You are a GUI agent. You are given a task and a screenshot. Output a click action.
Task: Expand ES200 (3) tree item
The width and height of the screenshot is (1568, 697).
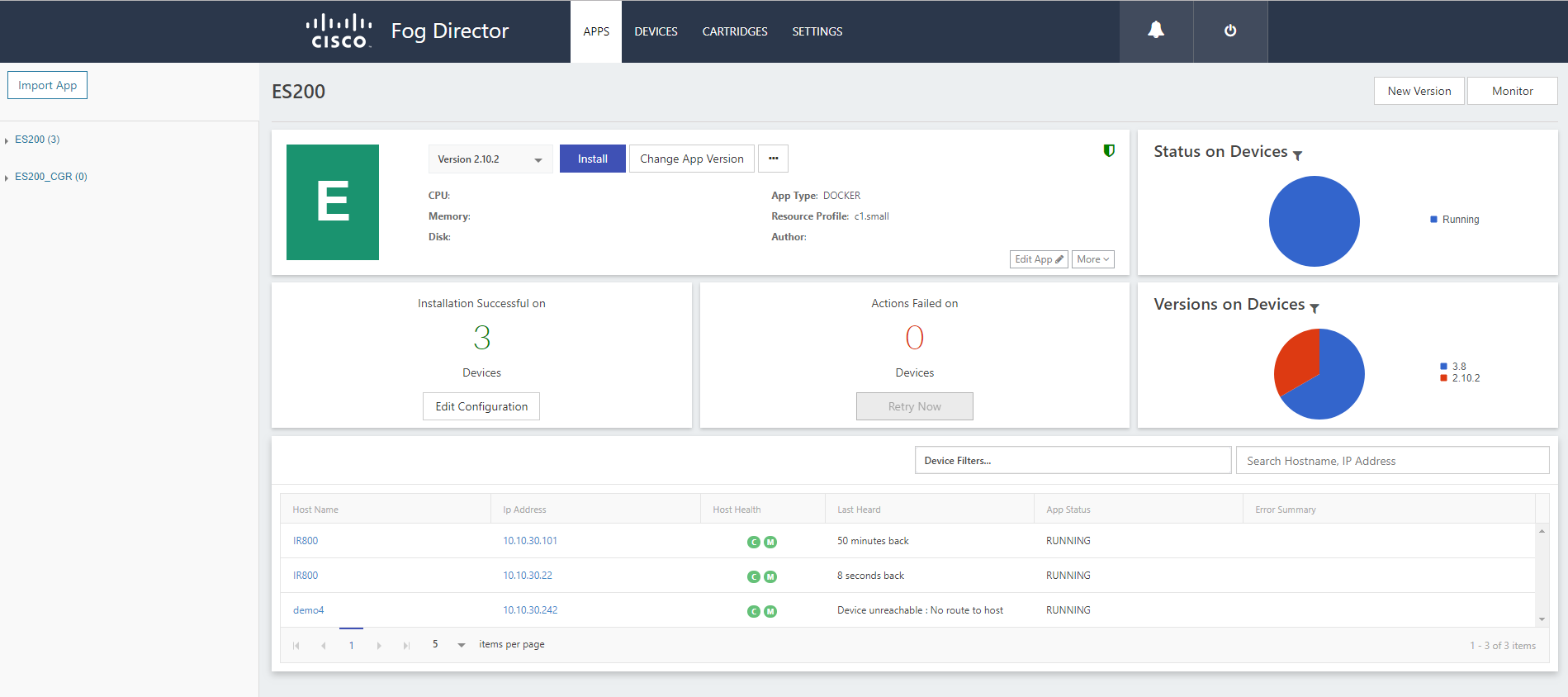tap(7, 140)
